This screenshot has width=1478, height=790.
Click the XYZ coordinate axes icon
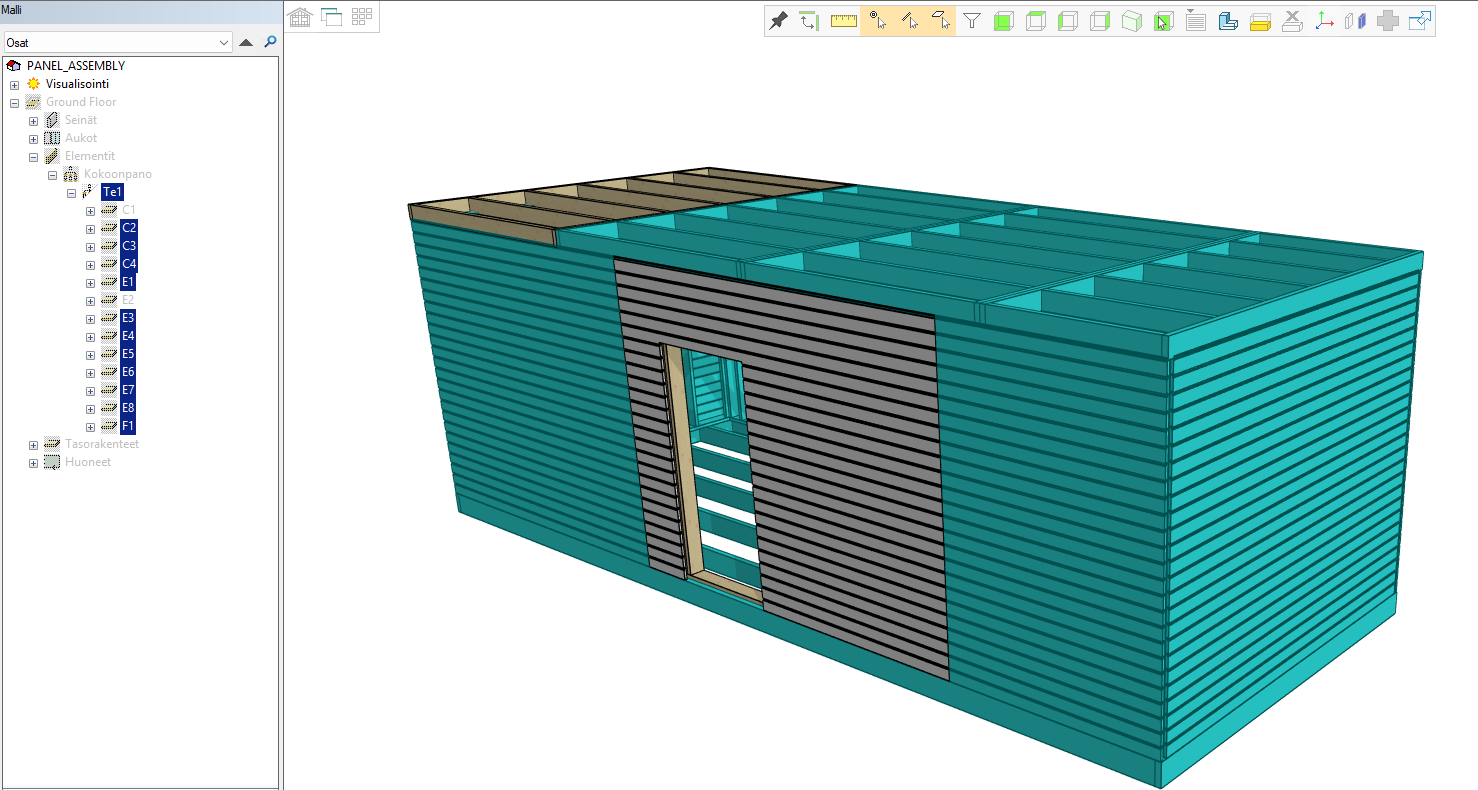[x=1324, y=21]
